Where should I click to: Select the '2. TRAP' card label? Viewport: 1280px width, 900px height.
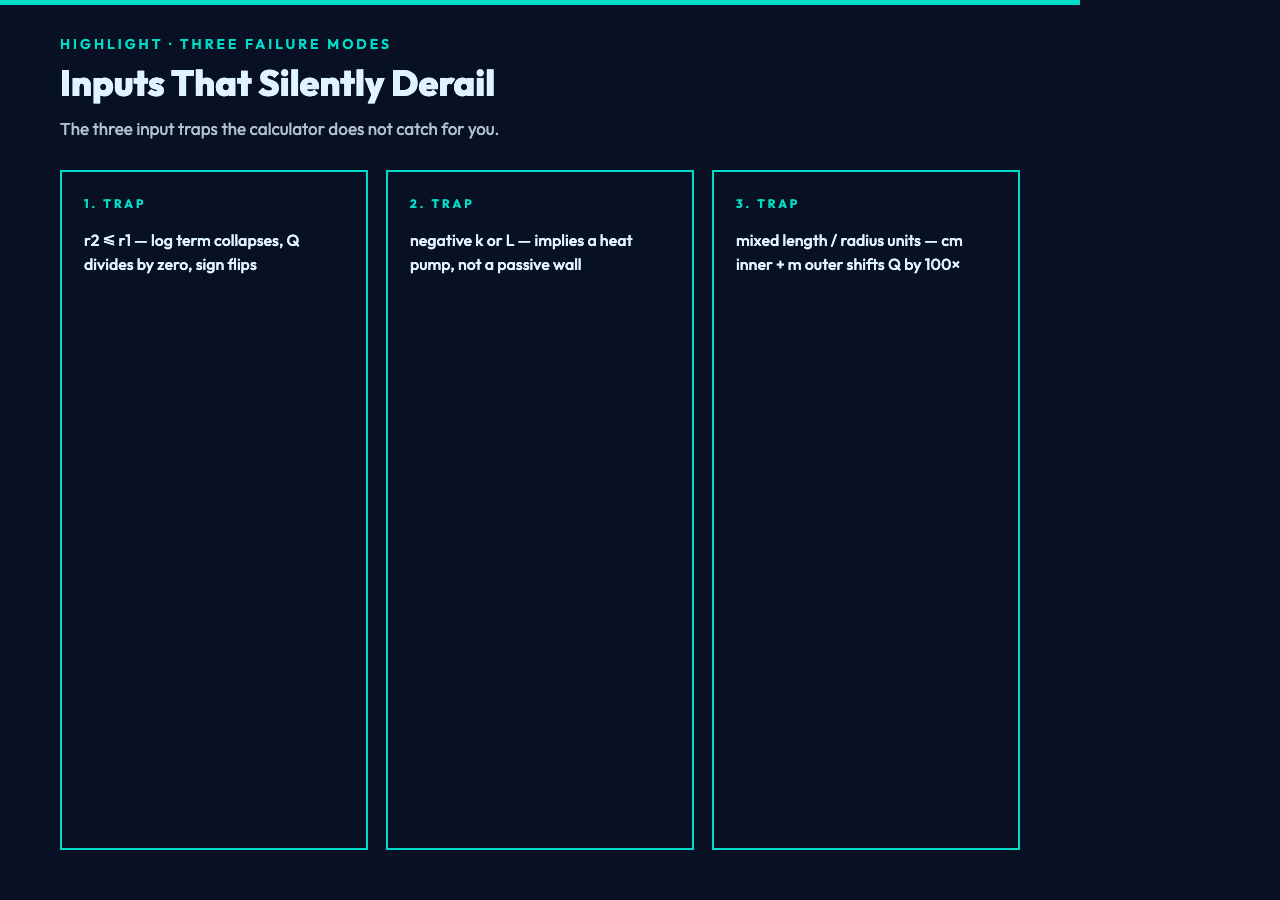click(442, 204)
